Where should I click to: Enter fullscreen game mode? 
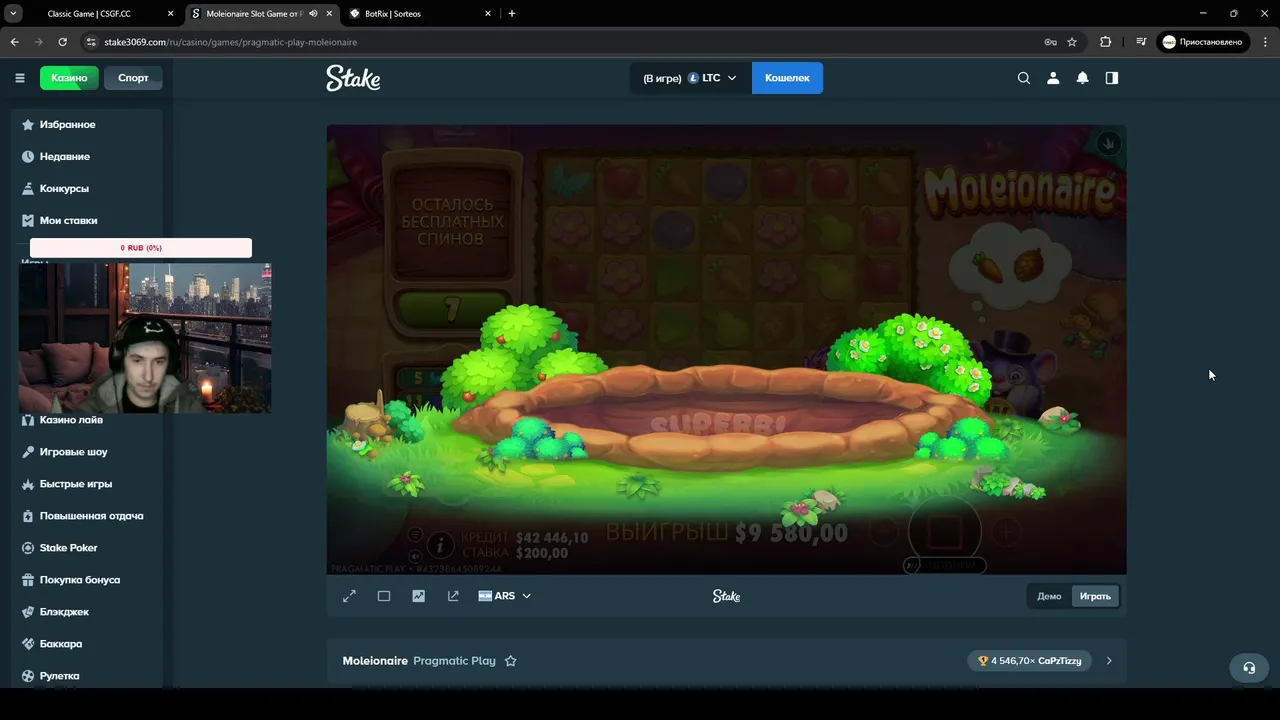[349, 596]
